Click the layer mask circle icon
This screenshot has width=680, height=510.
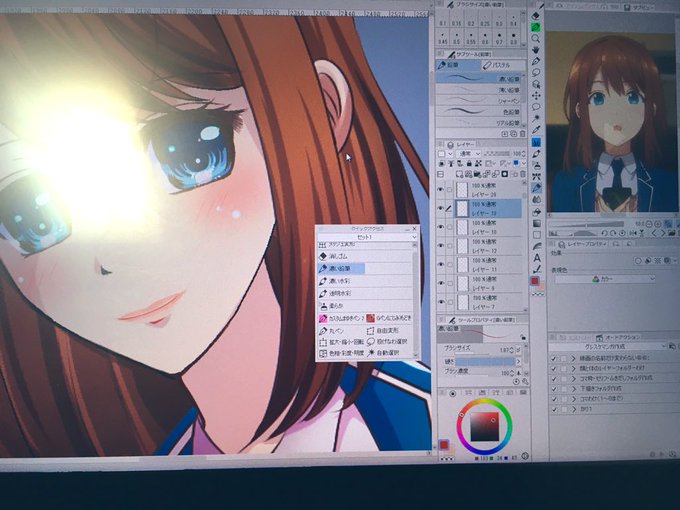pos(504,174)
